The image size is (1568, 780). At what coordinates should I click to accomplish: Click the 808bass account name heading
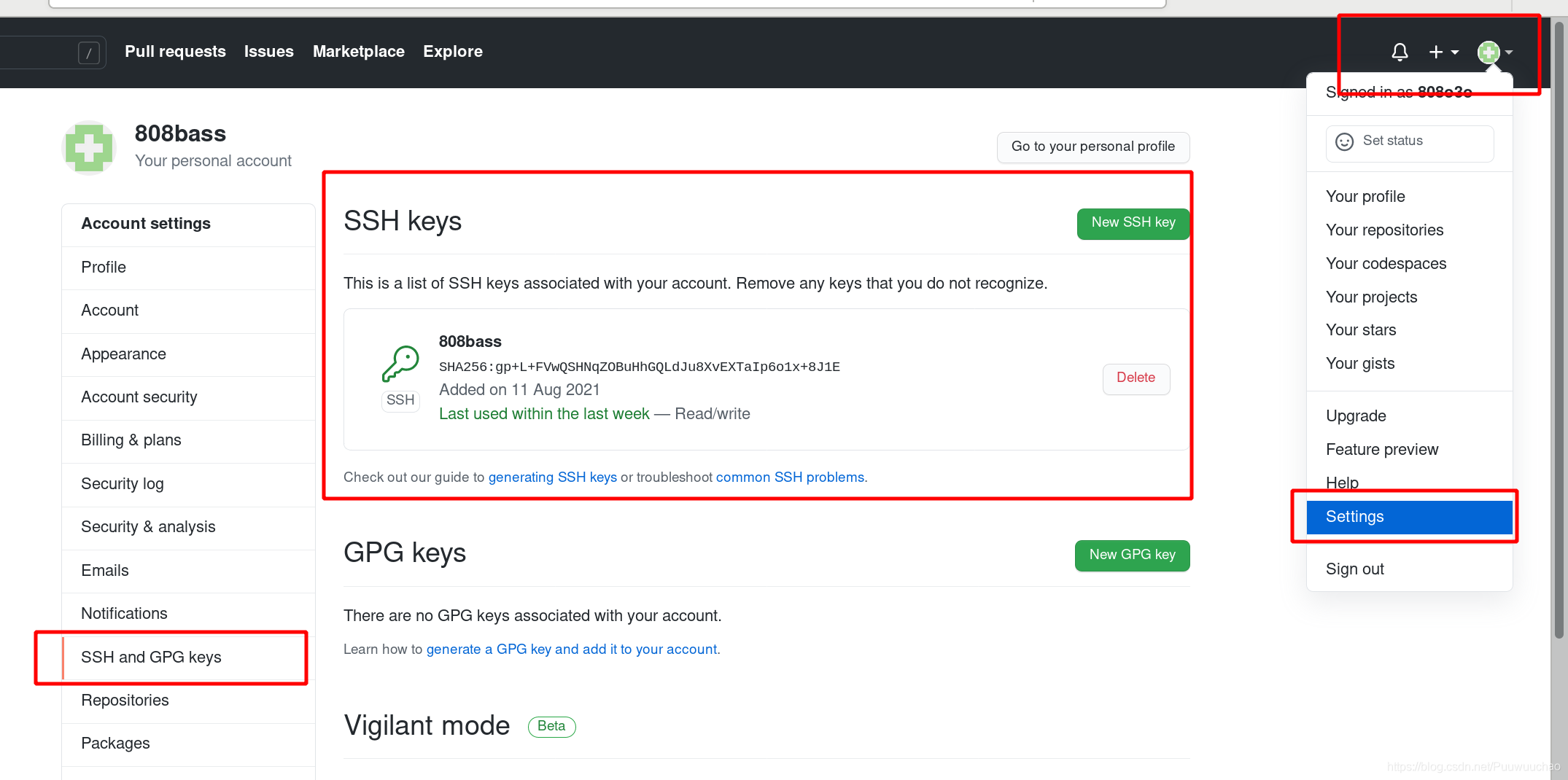coord(180,133)
